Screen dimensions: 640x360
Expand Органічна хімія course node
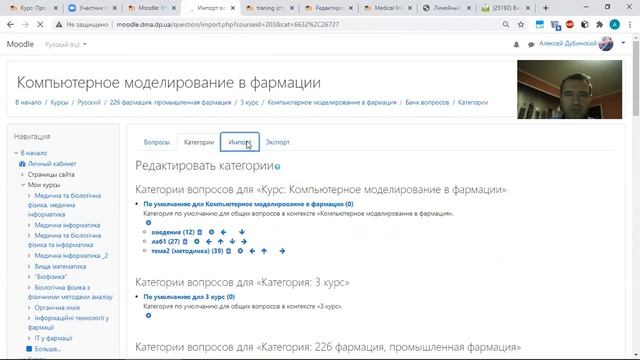click(x=29, y=308)
